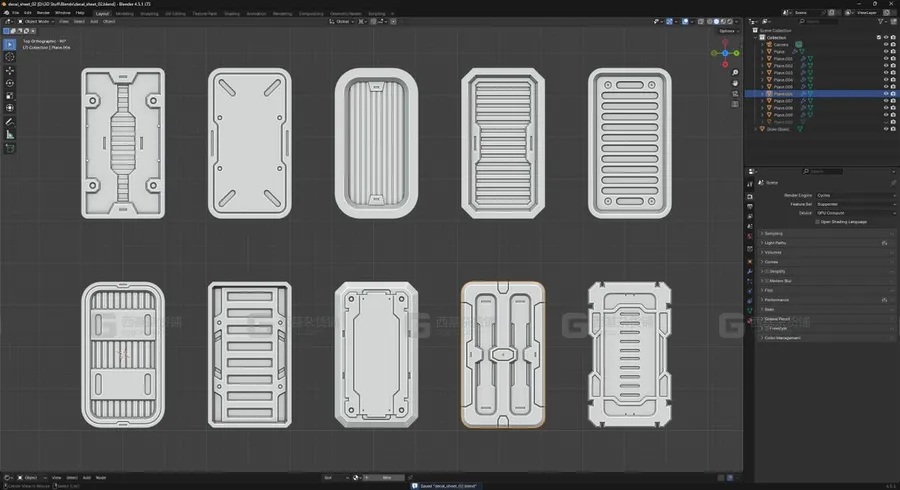Switch perspective/orthographic grid icon

[x=735, y=104]
